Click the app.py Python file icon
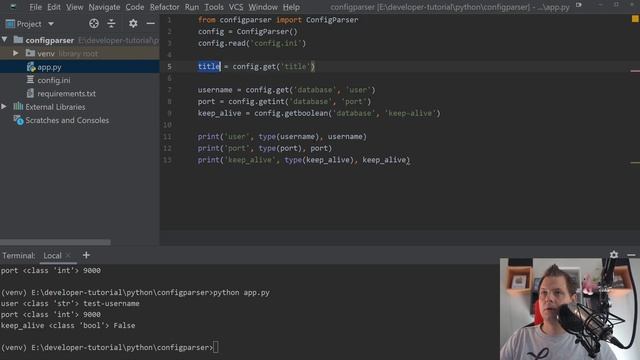This screenshot has width=640, height=360. click(31, 67)
